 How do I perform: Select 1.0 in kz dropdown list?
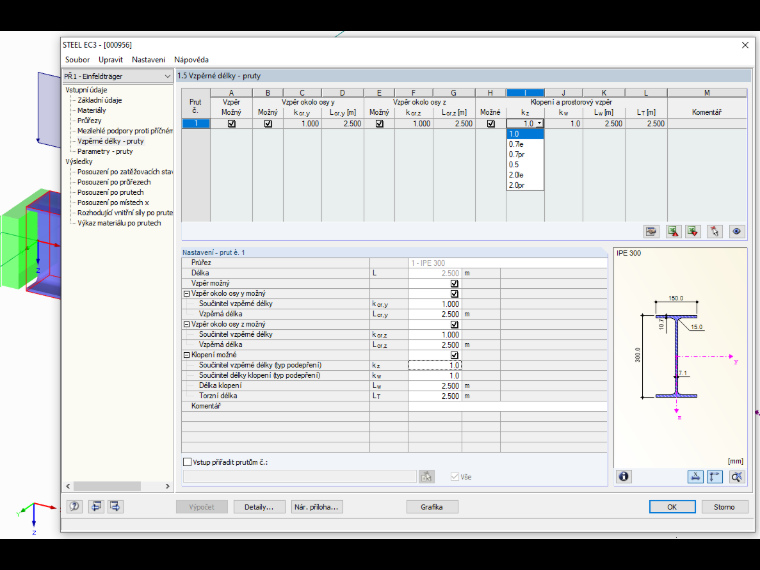(525, 134)
